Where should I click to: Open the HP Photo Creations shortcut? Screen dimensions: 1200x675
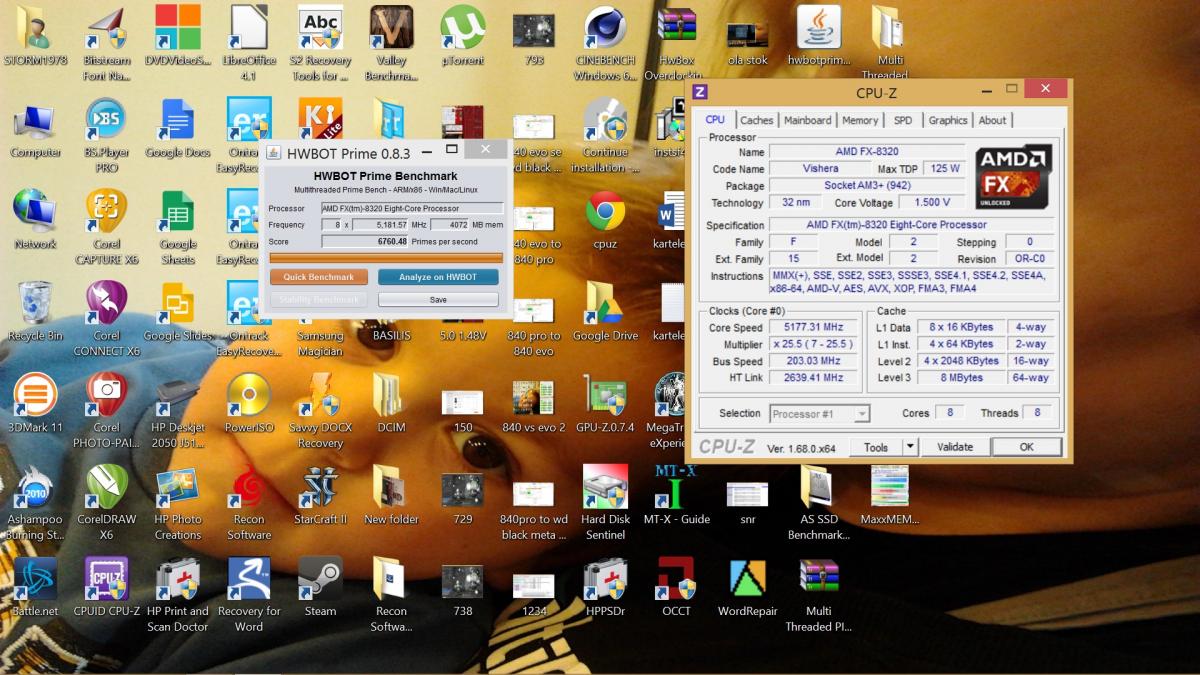pos(177,502)
